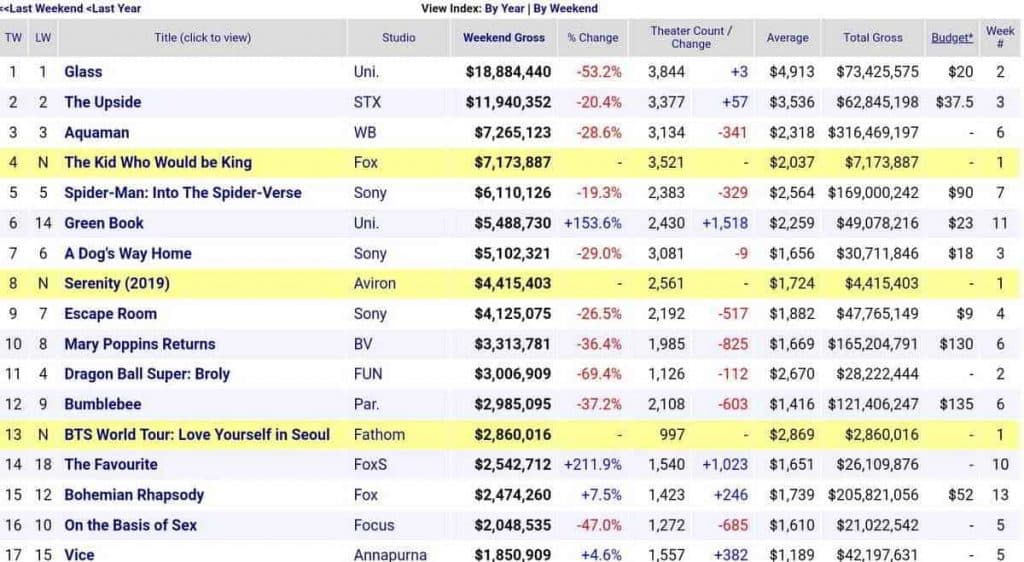Select the Aquaman title link

coord(96,132)
